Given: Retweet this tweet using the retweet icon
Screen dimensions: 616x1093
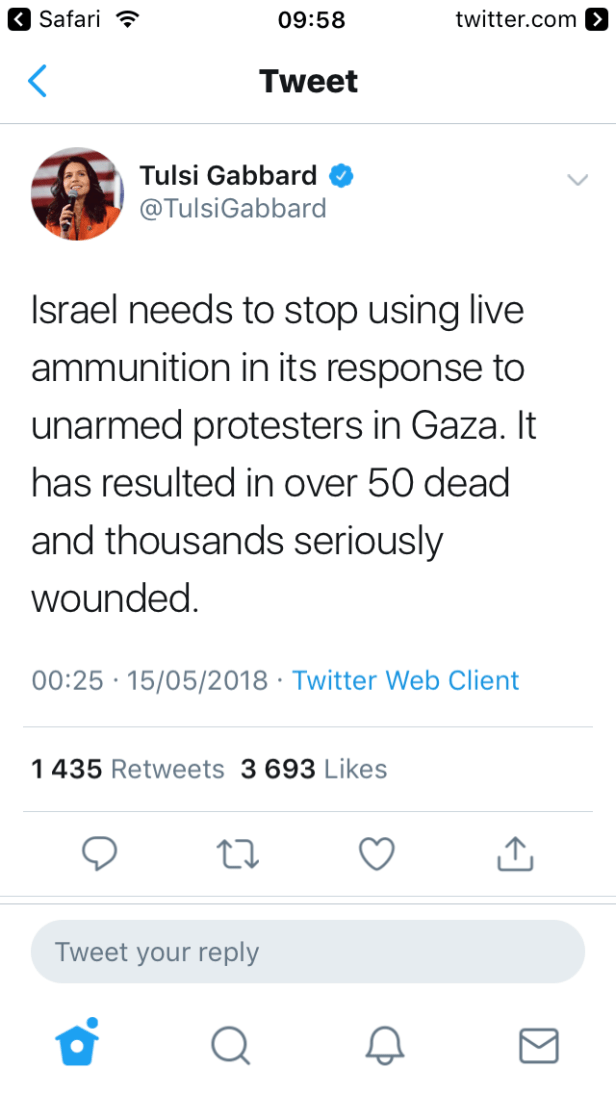Looking at the screenshot, I should (x=238, y=854).
